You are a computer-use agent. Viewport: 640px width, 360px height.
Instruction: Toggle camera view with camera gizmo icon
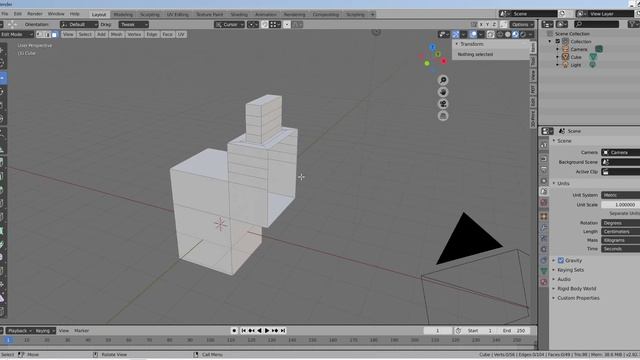point(443,104)
